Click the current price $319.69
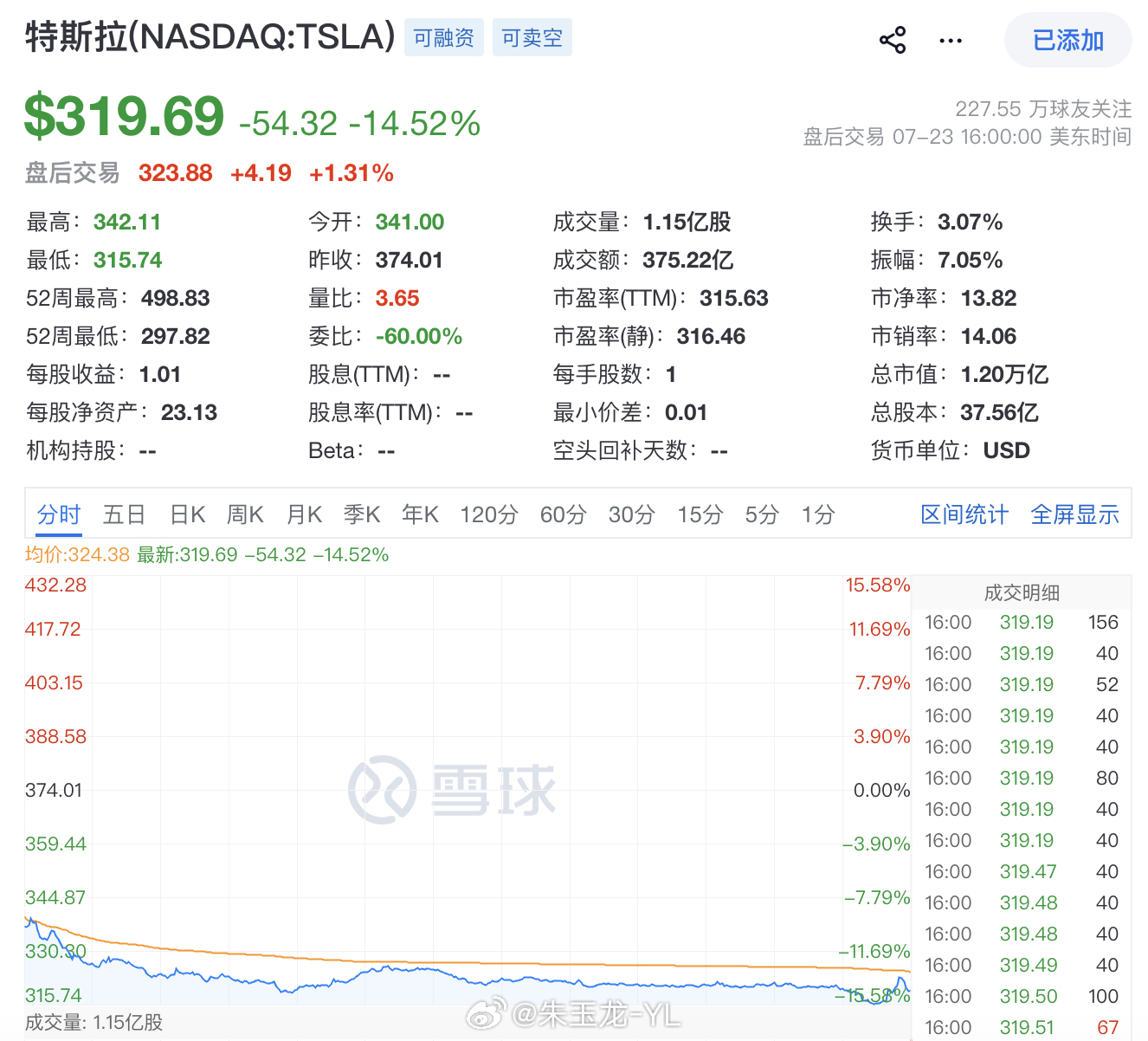 click(x=124, y=116)
